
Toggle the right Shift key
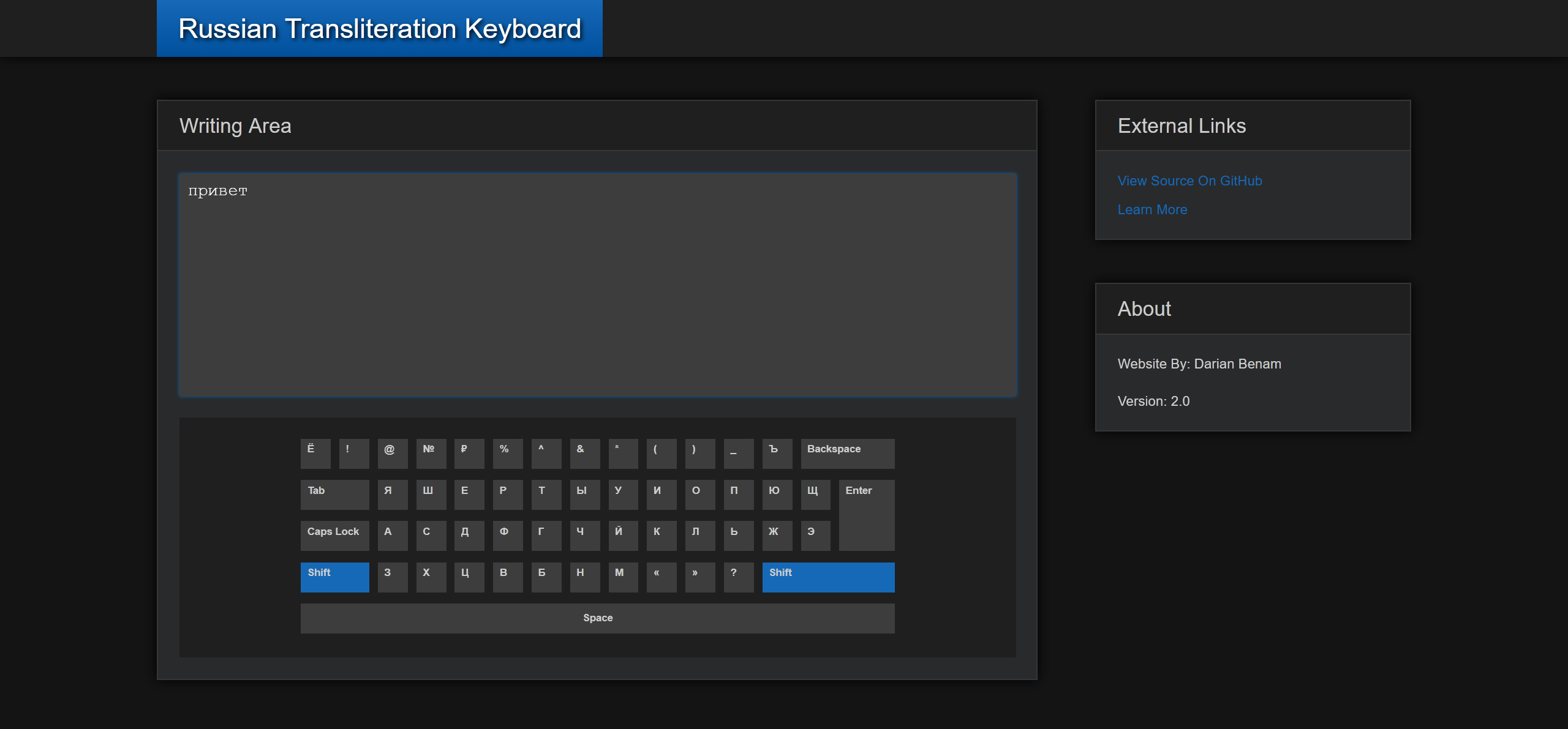coord(827,577)
